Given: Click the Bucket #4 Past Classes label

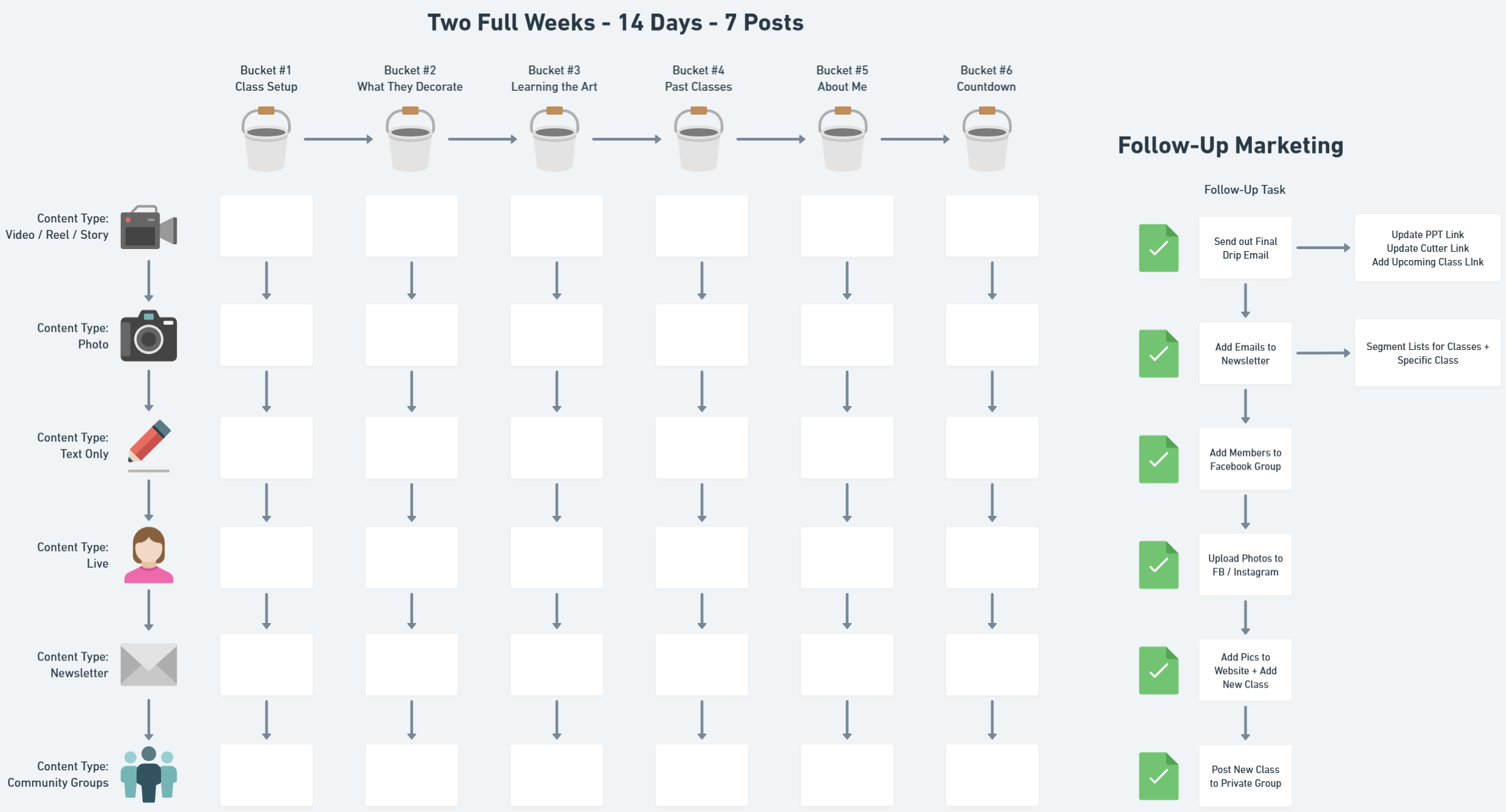Looking at the screenshot, I should pyautogui.click(x=698, y=78).
